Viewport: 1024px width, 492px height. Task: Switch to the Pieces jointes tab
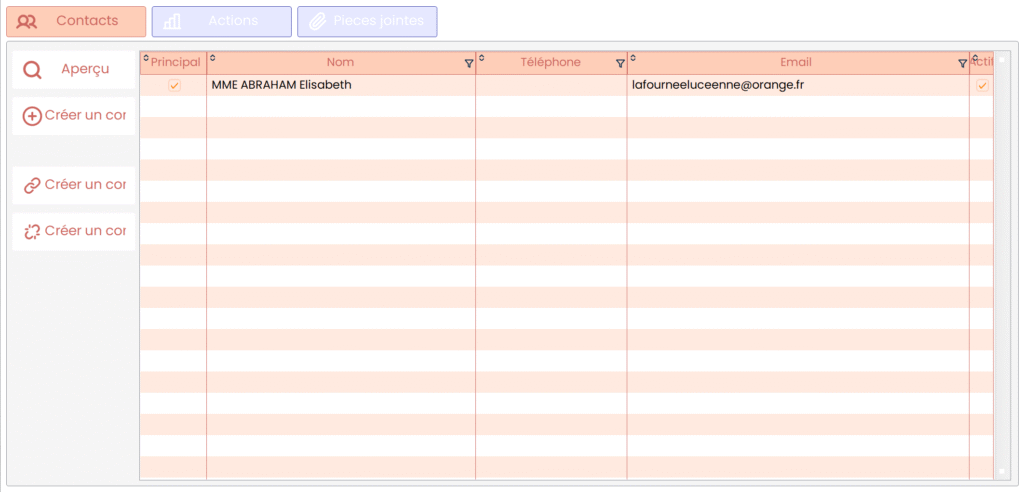click(x=367, y=21)
